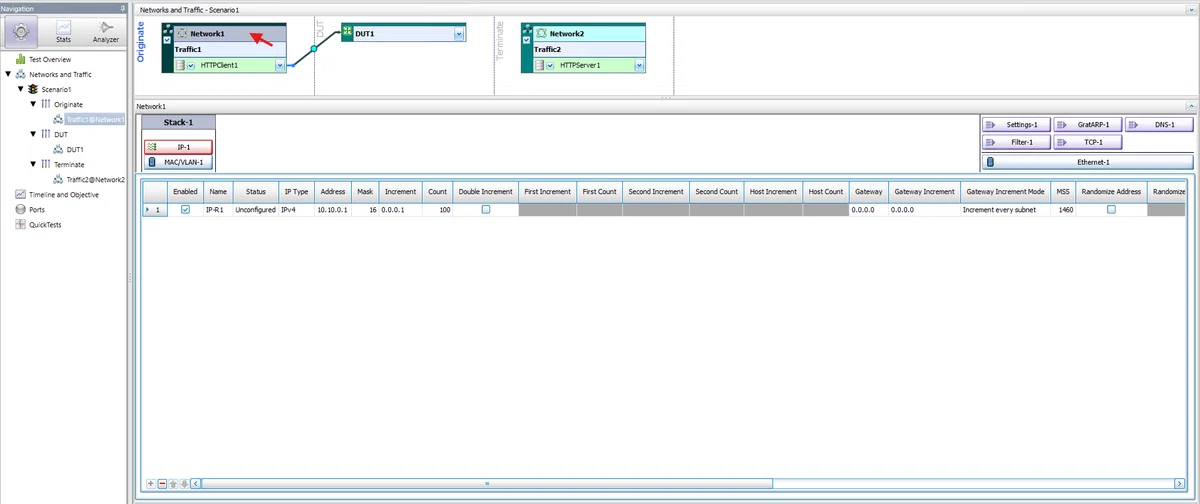The width and height of the screenshot is (1200, 504).
Task: Toggle the HTTPServer1 enable checkbox
Action: [550, 65]
